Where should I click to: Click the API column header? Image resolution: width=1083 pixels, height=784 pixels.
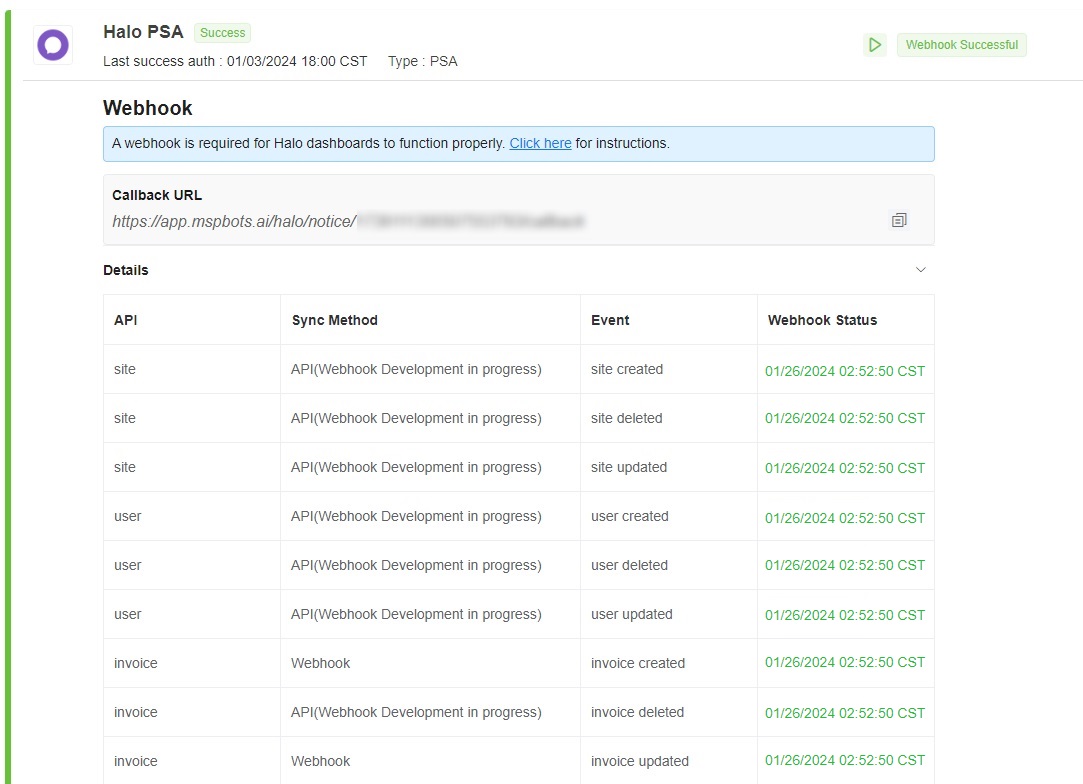pyautogui.click(x=126, y=320)
